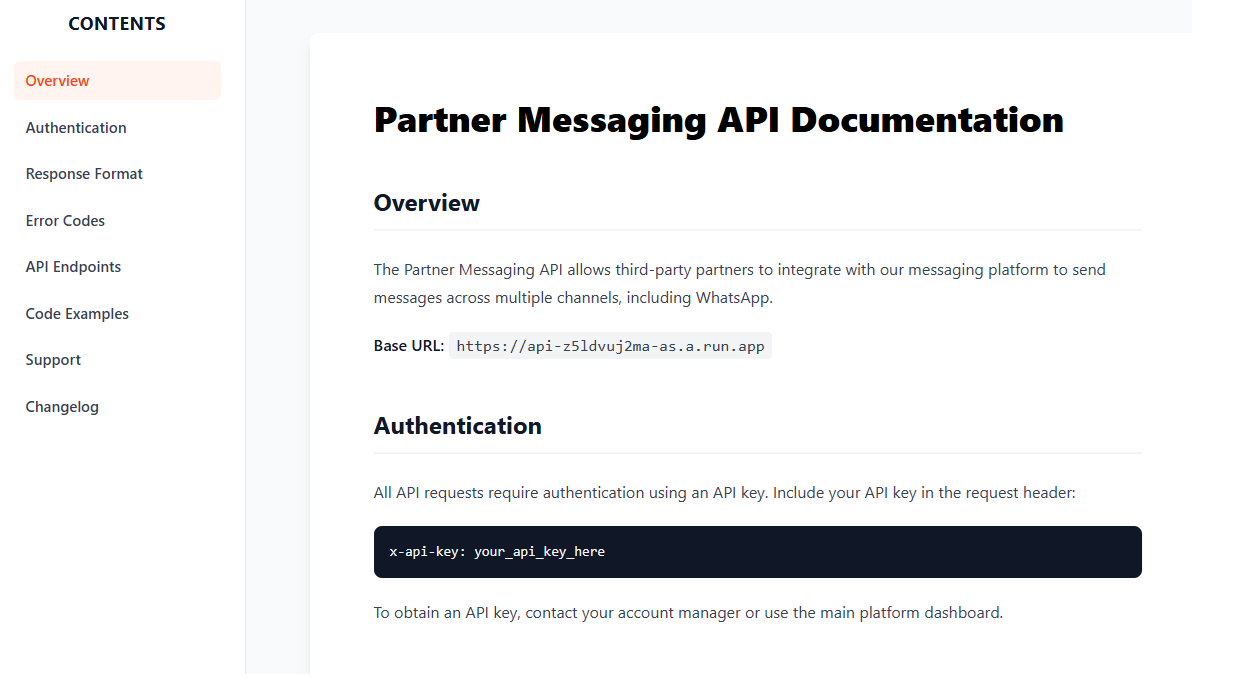Click the Overview section heading in main content
Viewport: 1237px width, 679px height.
426,203
